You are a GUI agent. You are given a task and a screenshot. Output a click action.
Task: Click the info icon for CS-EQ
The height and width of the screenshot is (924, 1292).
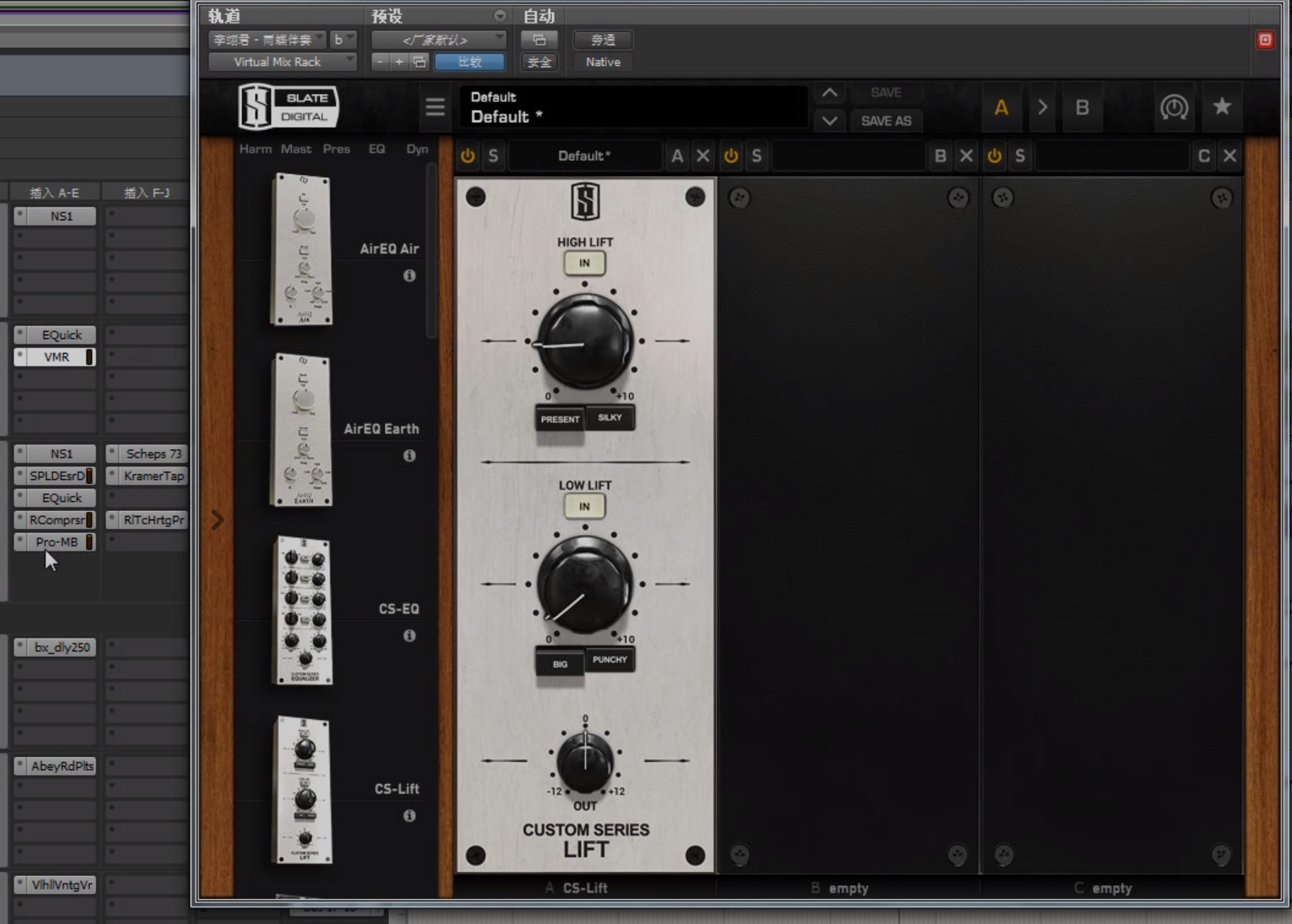click(x=409, y=635)
